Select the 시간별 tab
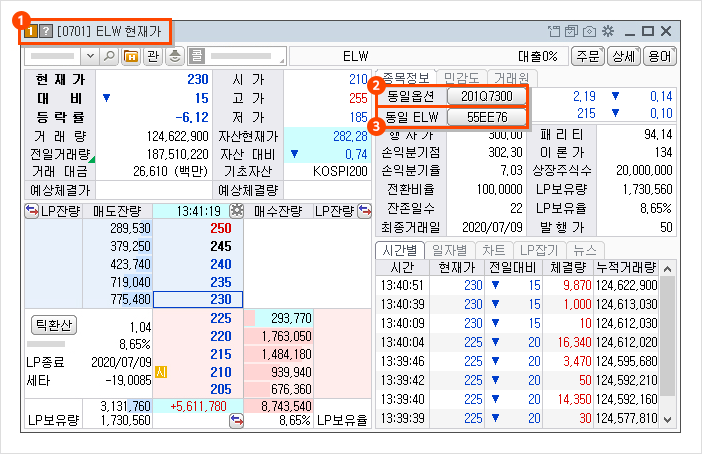 coord(400,250)
